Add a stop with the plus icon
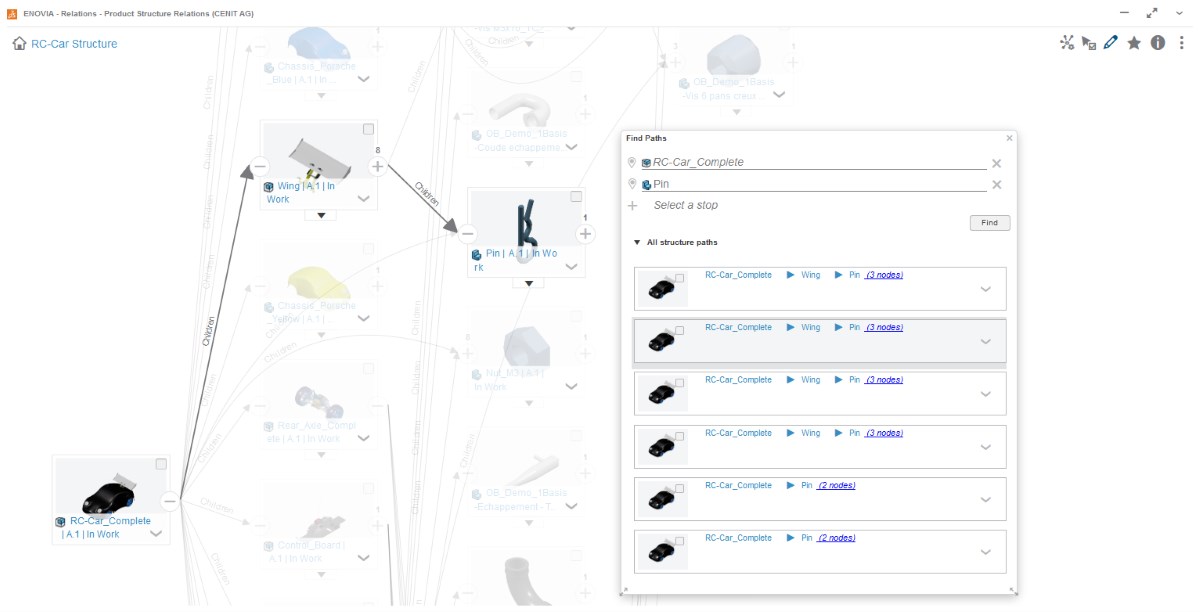Viewport: 1200px width, 612px height. point(632,205)
